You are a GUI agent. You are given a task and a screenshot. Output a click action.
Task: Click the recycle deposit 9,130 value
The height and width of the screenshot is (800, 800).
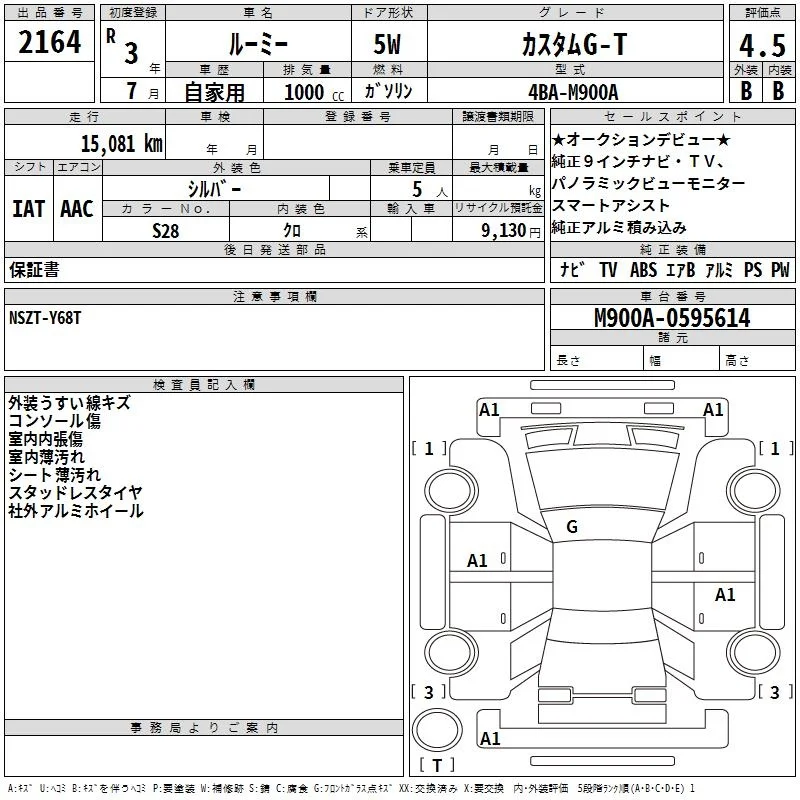[x=504, y=231]
